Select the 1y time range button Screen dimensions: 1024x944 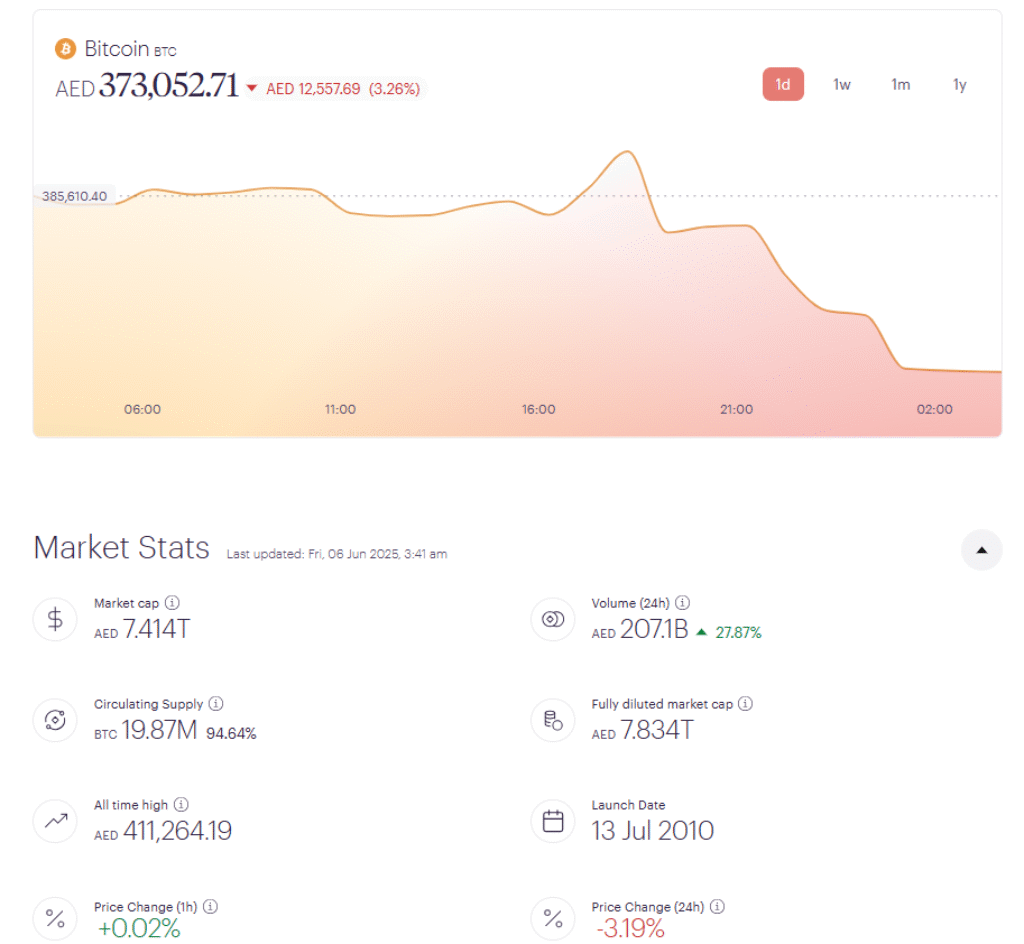click(959, 85)
